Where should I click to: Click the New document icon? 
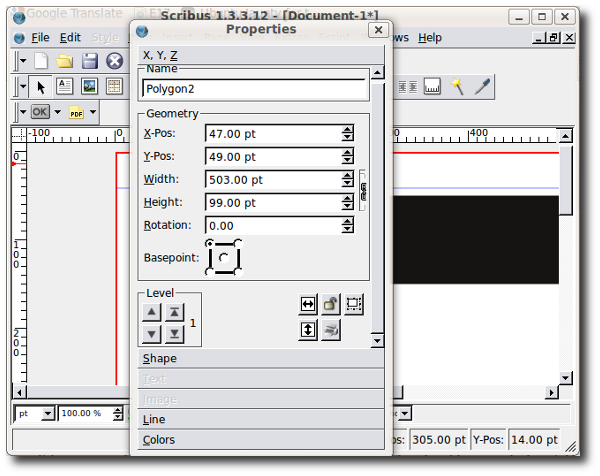coord(41,61)
